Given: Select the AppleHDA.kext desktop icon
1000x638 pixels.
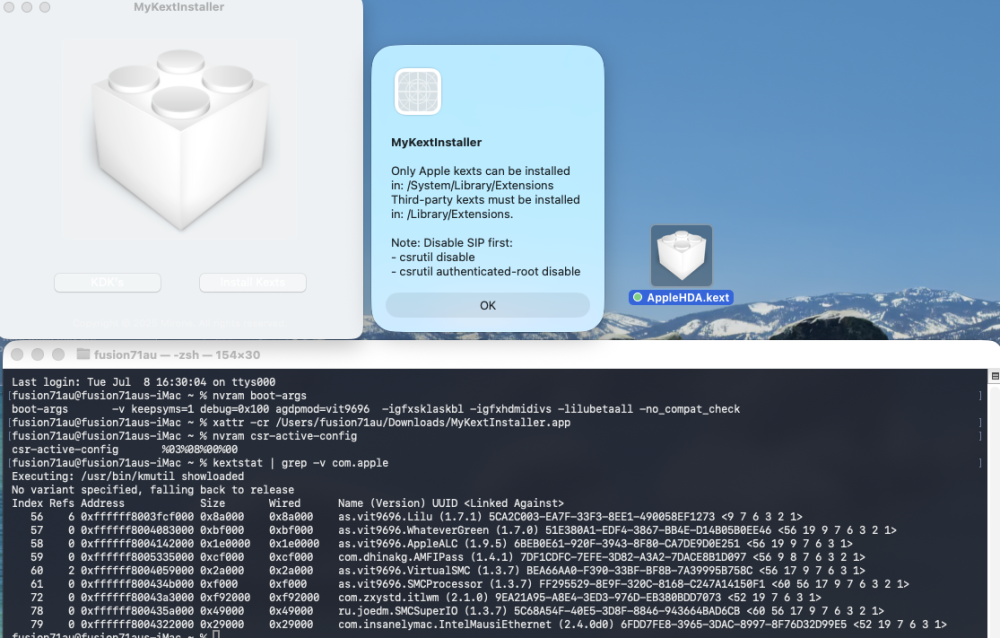Looking at the screenshot, I should pyautogui.click(x=681, y=255).
